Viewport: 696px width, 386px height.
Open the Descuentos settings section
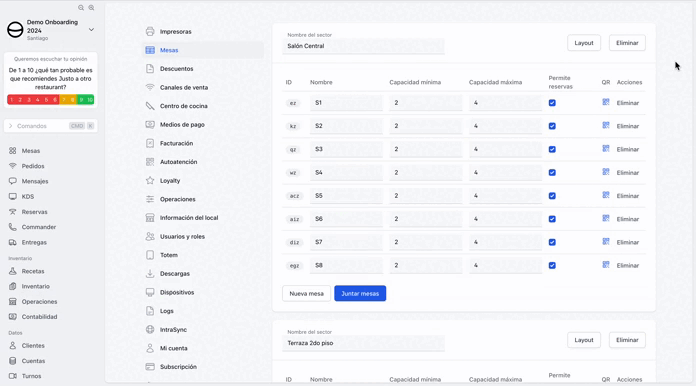[203, 69]
